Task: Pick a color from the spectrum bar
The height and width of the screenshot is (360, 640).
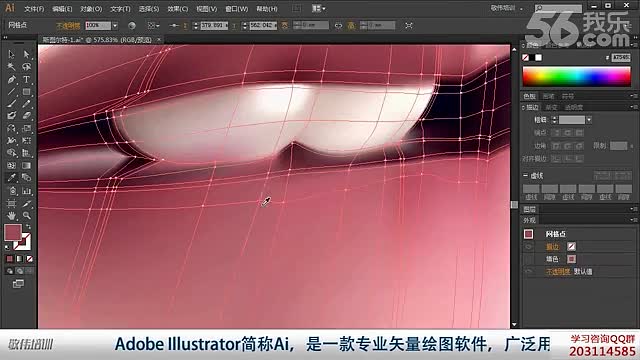Action: tap(576, 76)
